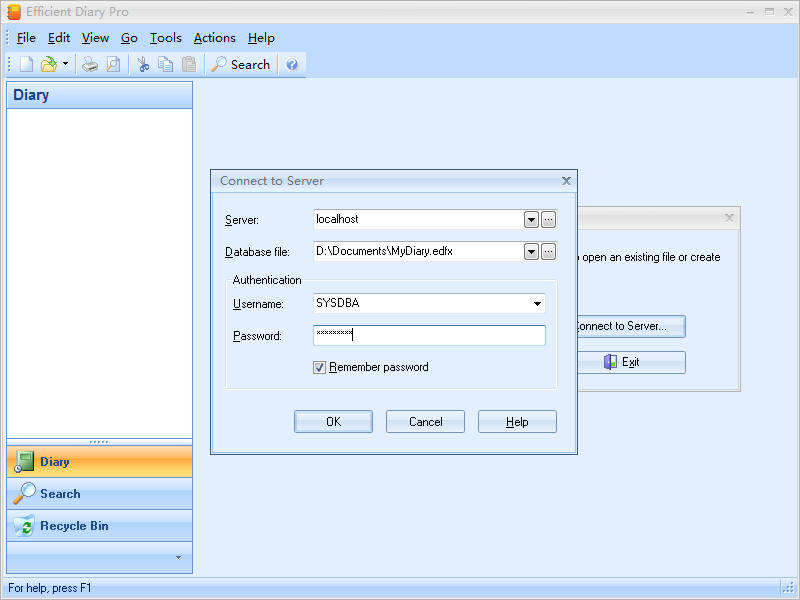800x600 pixels.
Task: Click the New document toolbar icon
Action: [x=27, y=64]
